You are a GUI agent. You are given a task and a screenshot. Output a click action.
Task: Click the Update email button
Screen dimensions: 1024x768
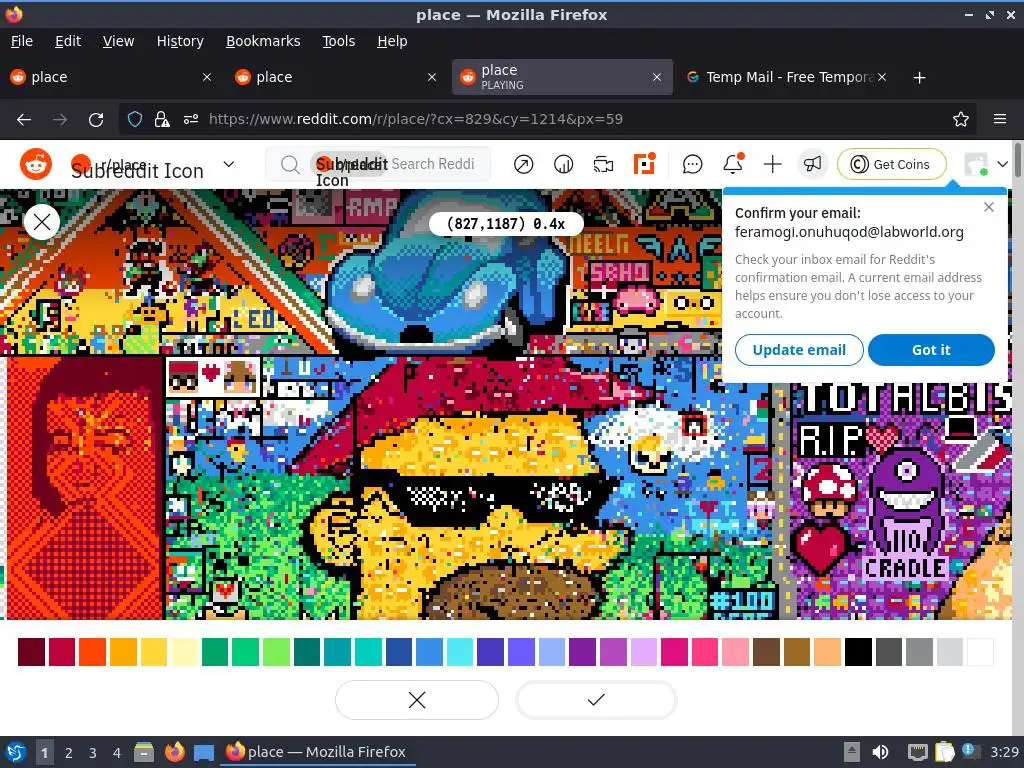coord(799,350)
